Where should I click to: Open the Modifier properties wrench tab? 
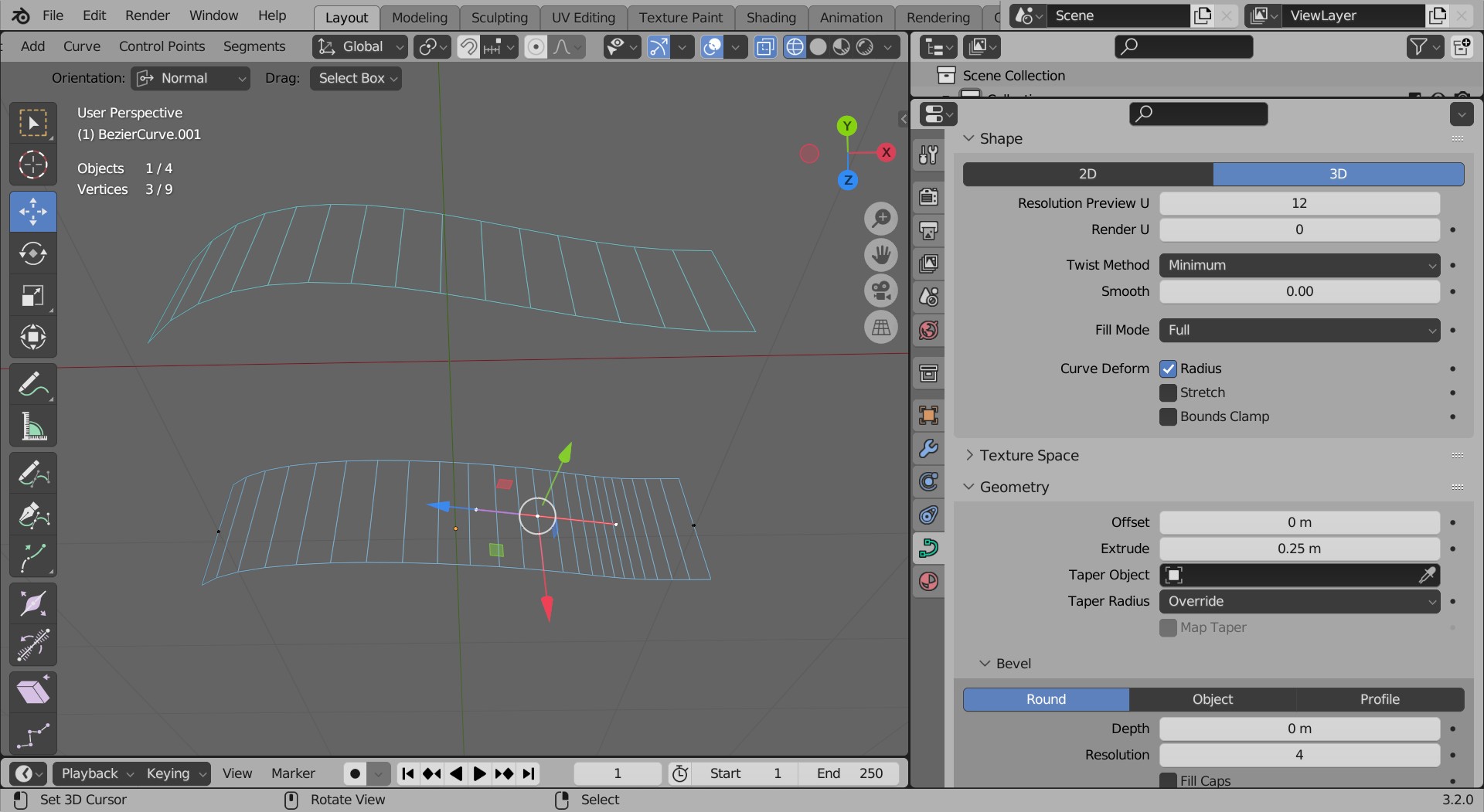[928, 449]
